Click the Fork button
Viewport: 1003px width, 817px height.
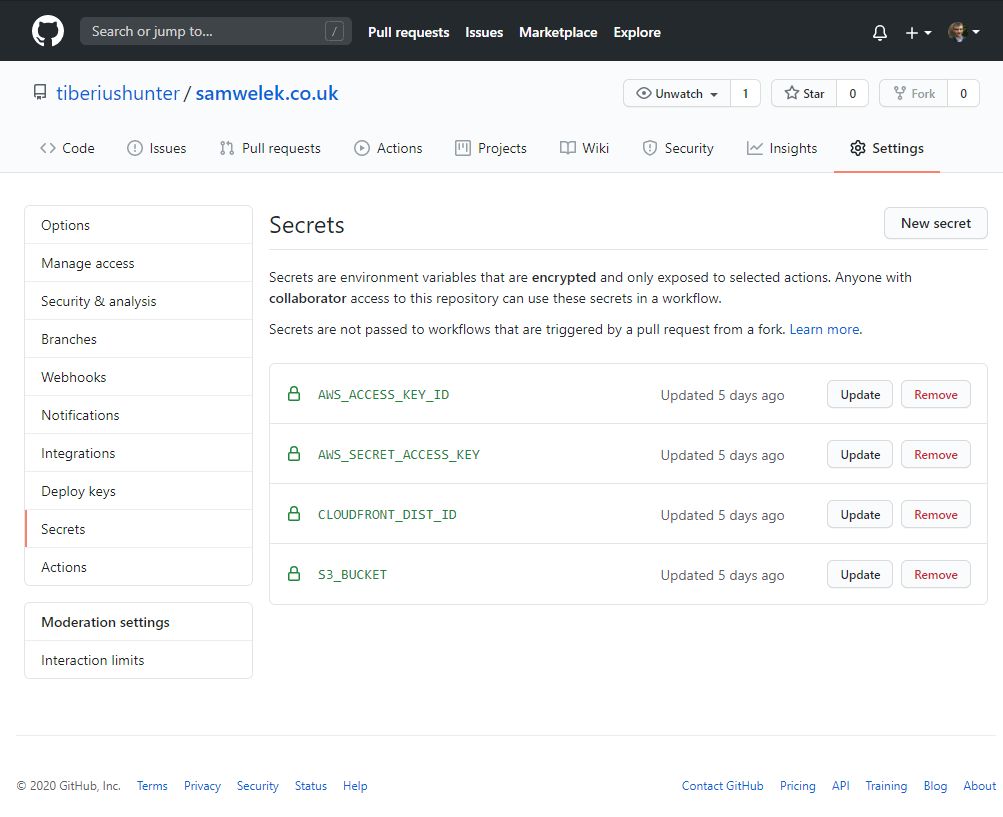pos(913,93)
